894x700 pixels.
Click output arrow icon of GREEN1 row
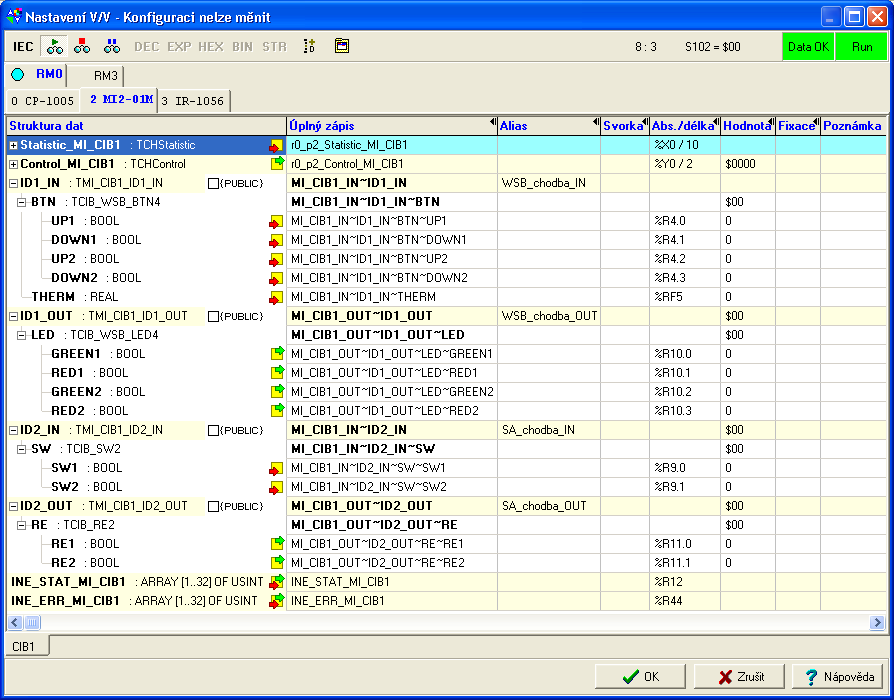[277, 354]
